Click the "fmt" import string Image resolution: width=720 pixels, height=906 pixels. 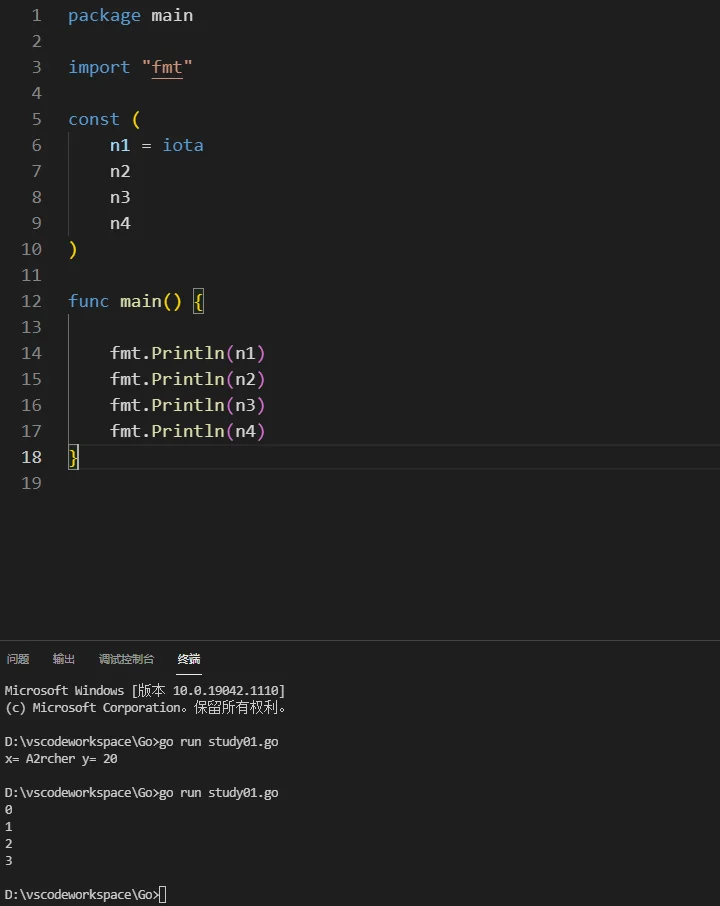(x=167, y=68)
